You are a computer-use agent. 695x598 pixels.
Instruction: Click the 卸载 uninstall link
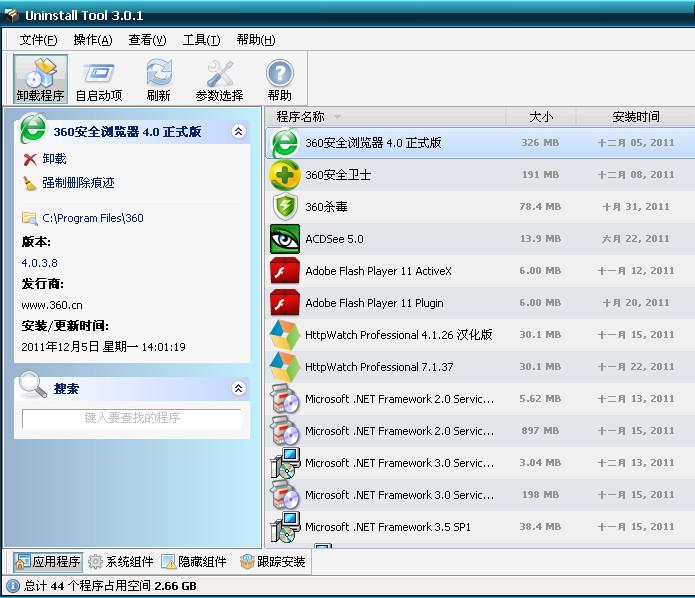point(54,159)
